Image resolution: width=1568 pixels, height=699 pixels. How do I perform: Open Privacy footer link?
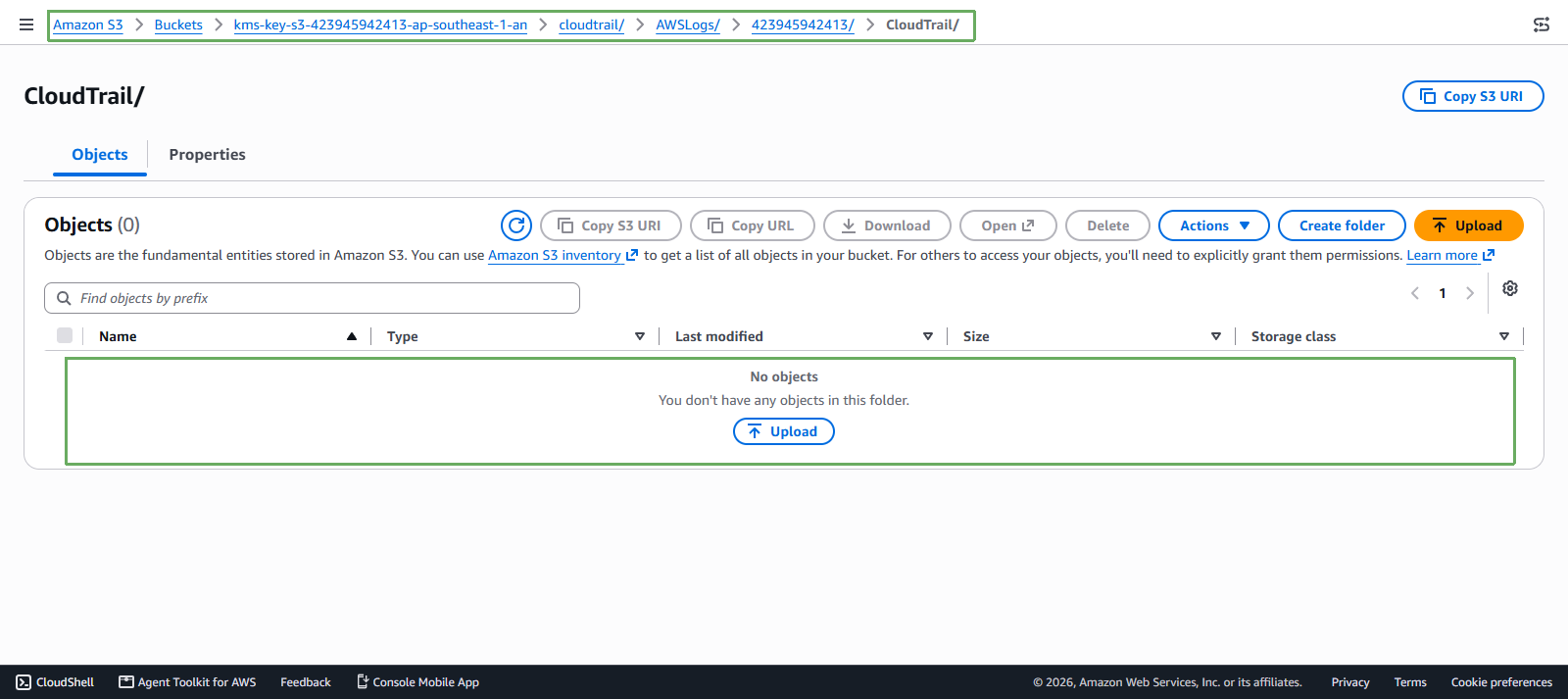tap(1350, 682)
